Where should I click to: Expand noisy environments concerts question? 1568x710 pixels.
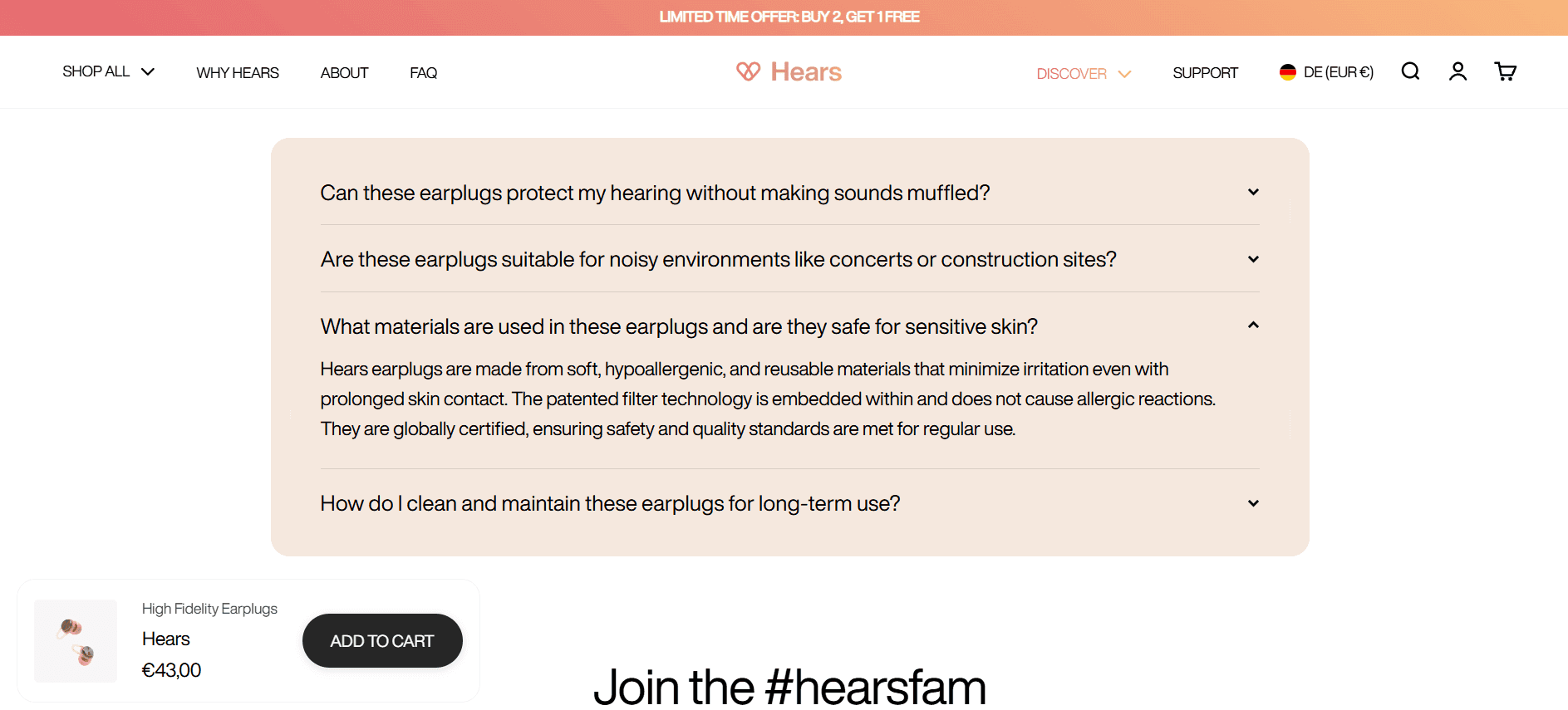[789, 259]
